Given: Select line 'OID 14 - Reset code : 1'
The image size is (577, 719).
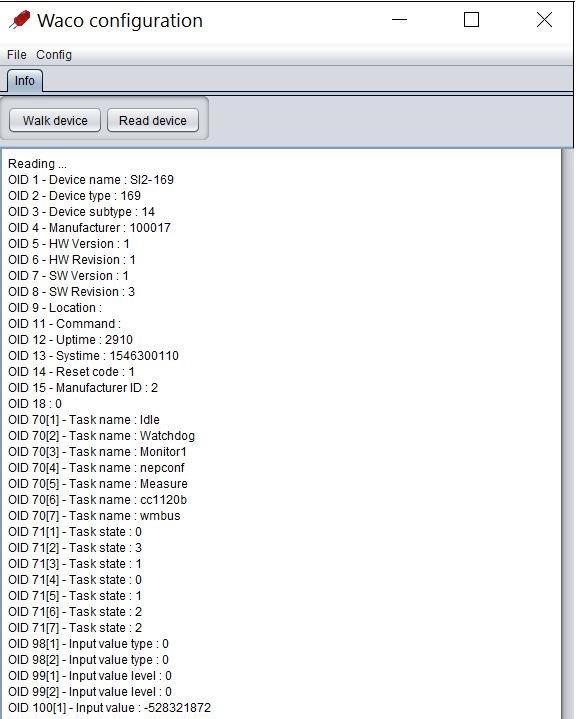Looking at the screenshot, I should pyautogui.click(x=71, y=372).
